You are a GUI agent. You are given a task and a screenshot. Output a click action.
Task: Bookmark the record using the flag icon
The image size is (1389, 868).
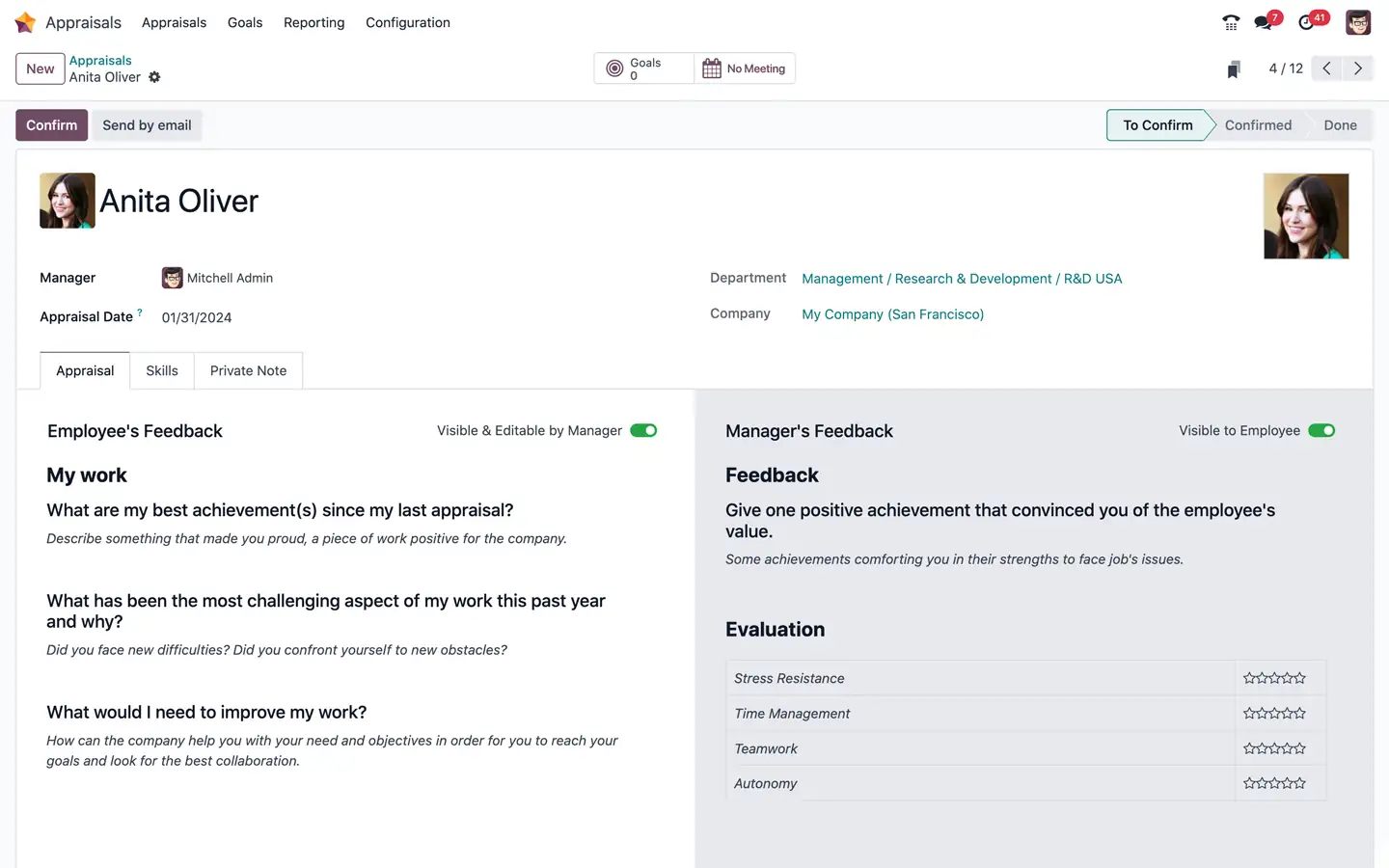click(x=1233, y=68)
